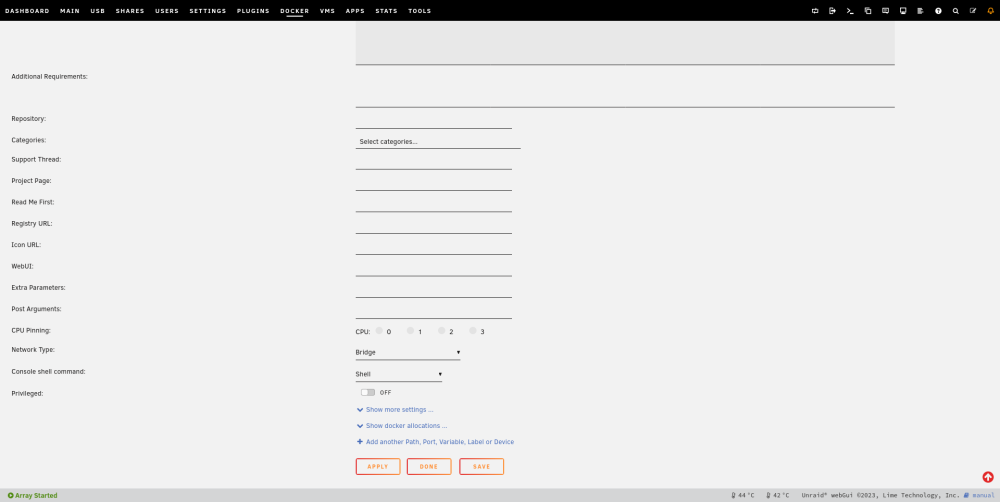1000x502 pixels.
Task: Select CPU 0 pinning checkbox
Action: click(379, 330)
